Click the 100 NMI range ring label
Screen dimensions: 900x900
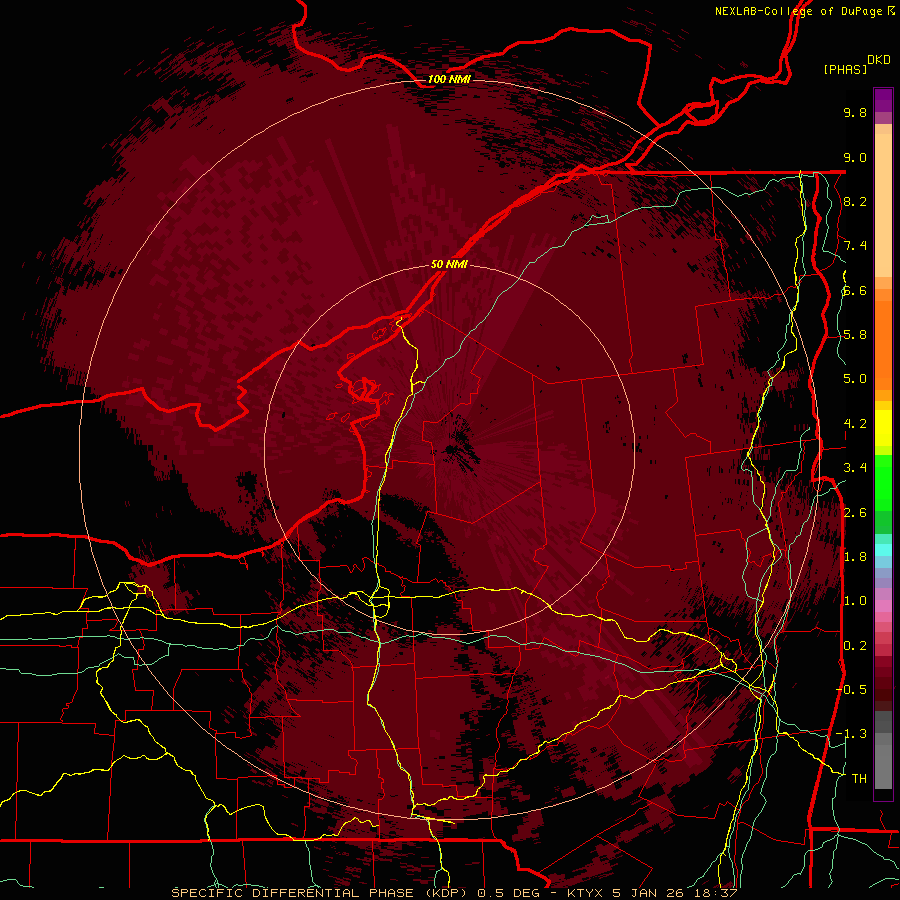[x=449, y=79]
